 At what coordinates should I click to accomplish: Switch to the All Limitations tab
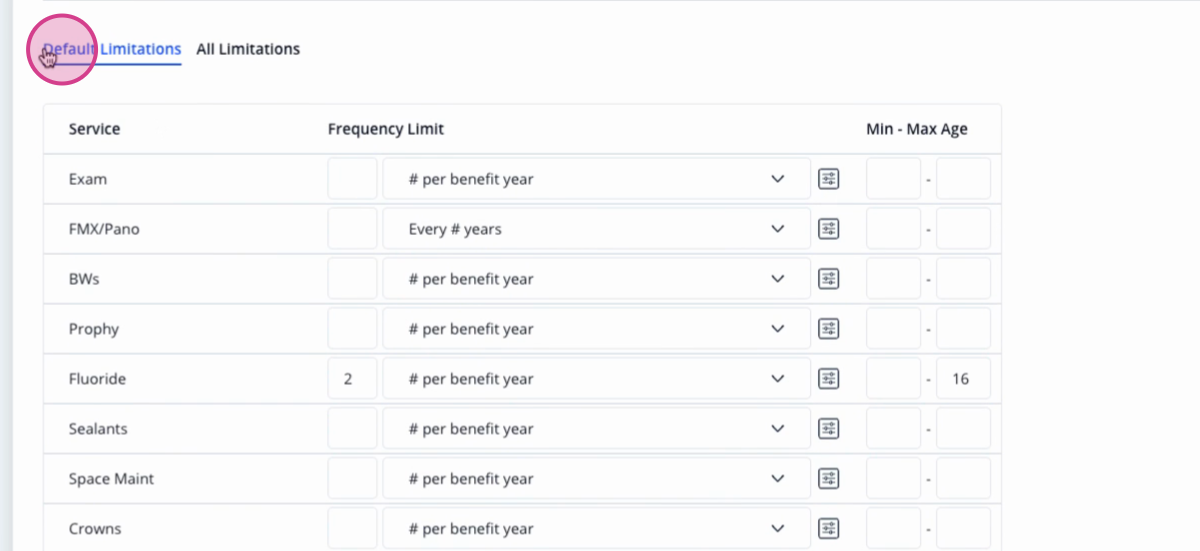248,49
